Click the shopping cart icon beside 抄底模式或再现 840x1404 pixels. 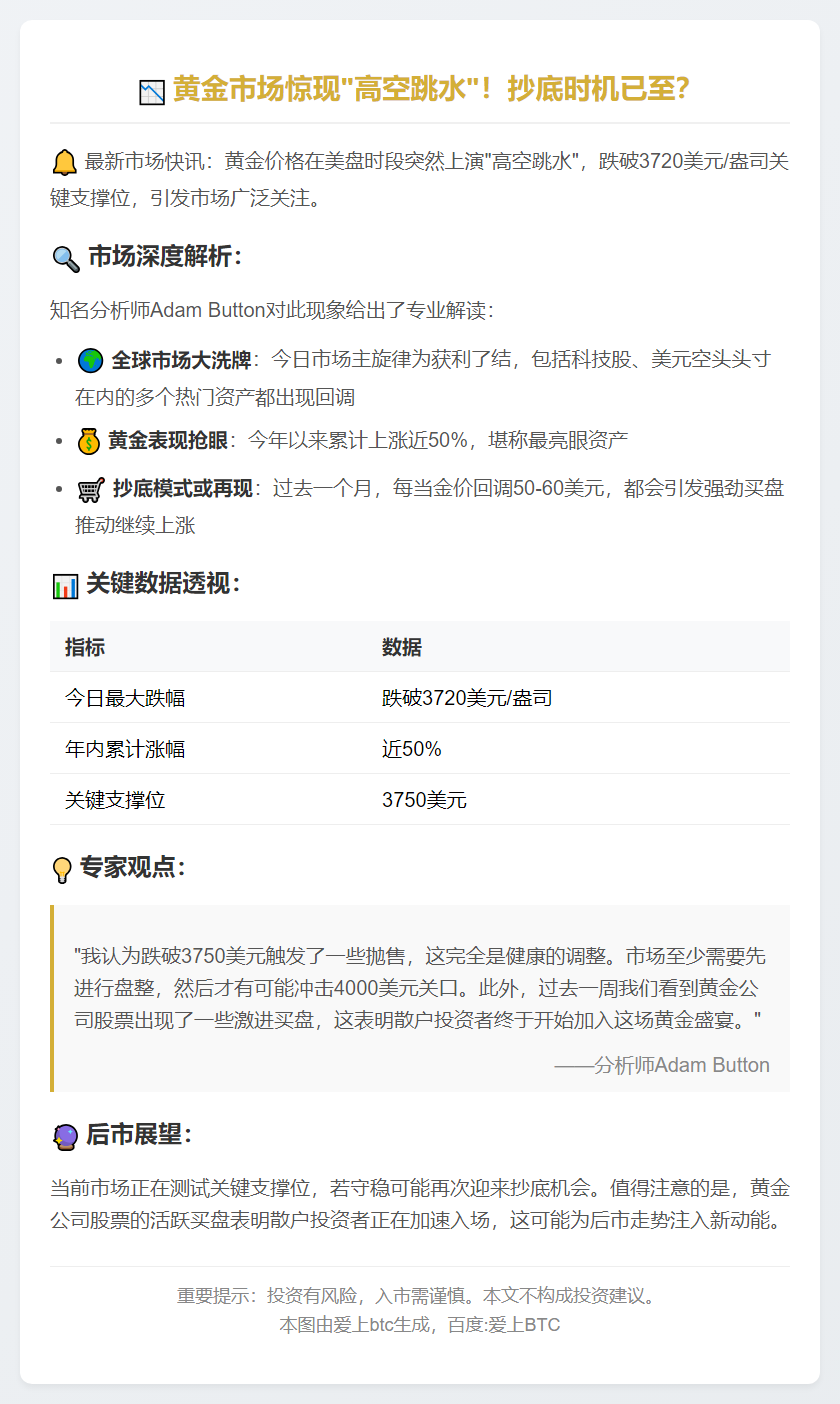coord(91,490)
